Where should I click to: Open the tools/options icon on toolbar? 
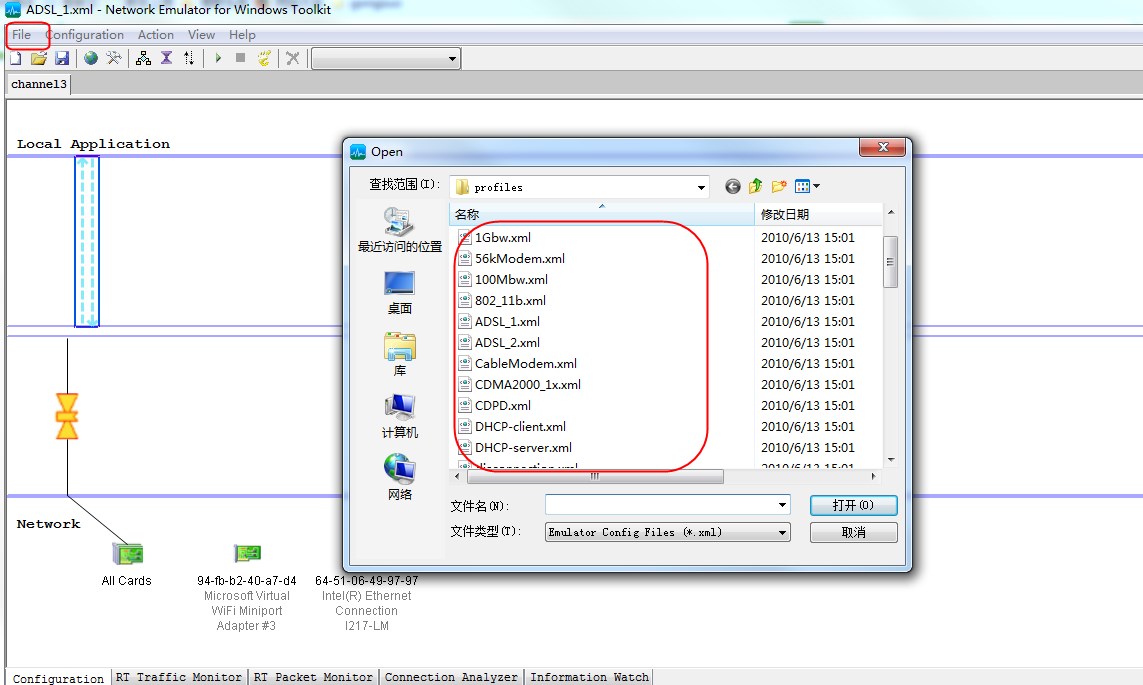(113, 58)
